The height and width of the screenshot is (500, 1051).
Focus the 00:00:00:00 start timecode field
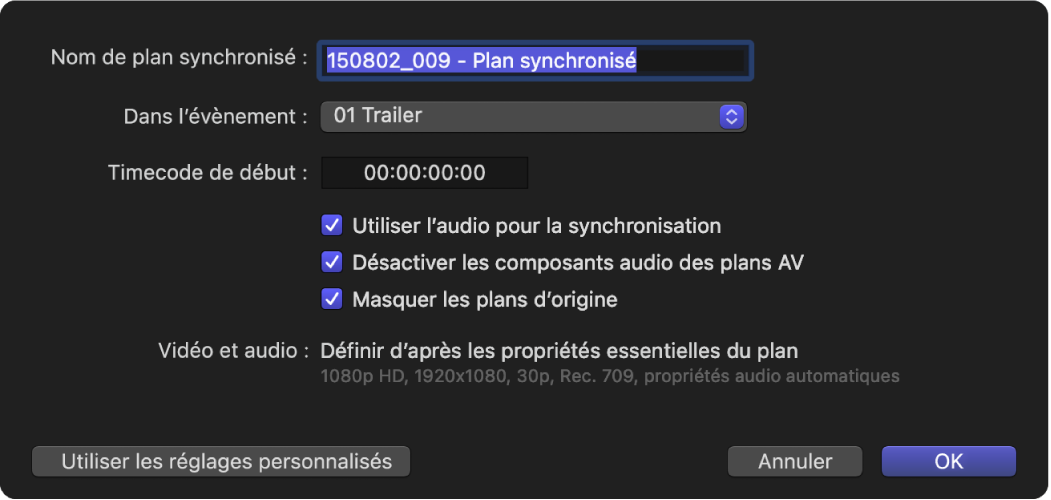click(424, 173)
